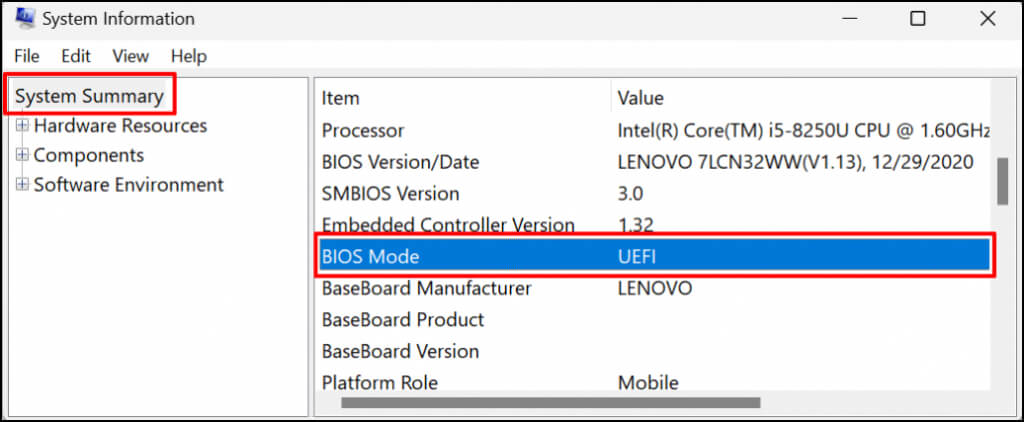Expand the Software Environment node
This screenshot has width=1024, height=422.
(x=22, y=185)
